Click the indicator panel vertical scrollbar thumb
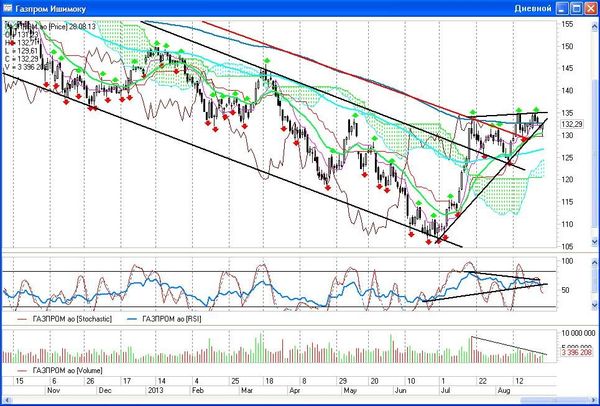The image size is (600, 406). pos(594,284)
